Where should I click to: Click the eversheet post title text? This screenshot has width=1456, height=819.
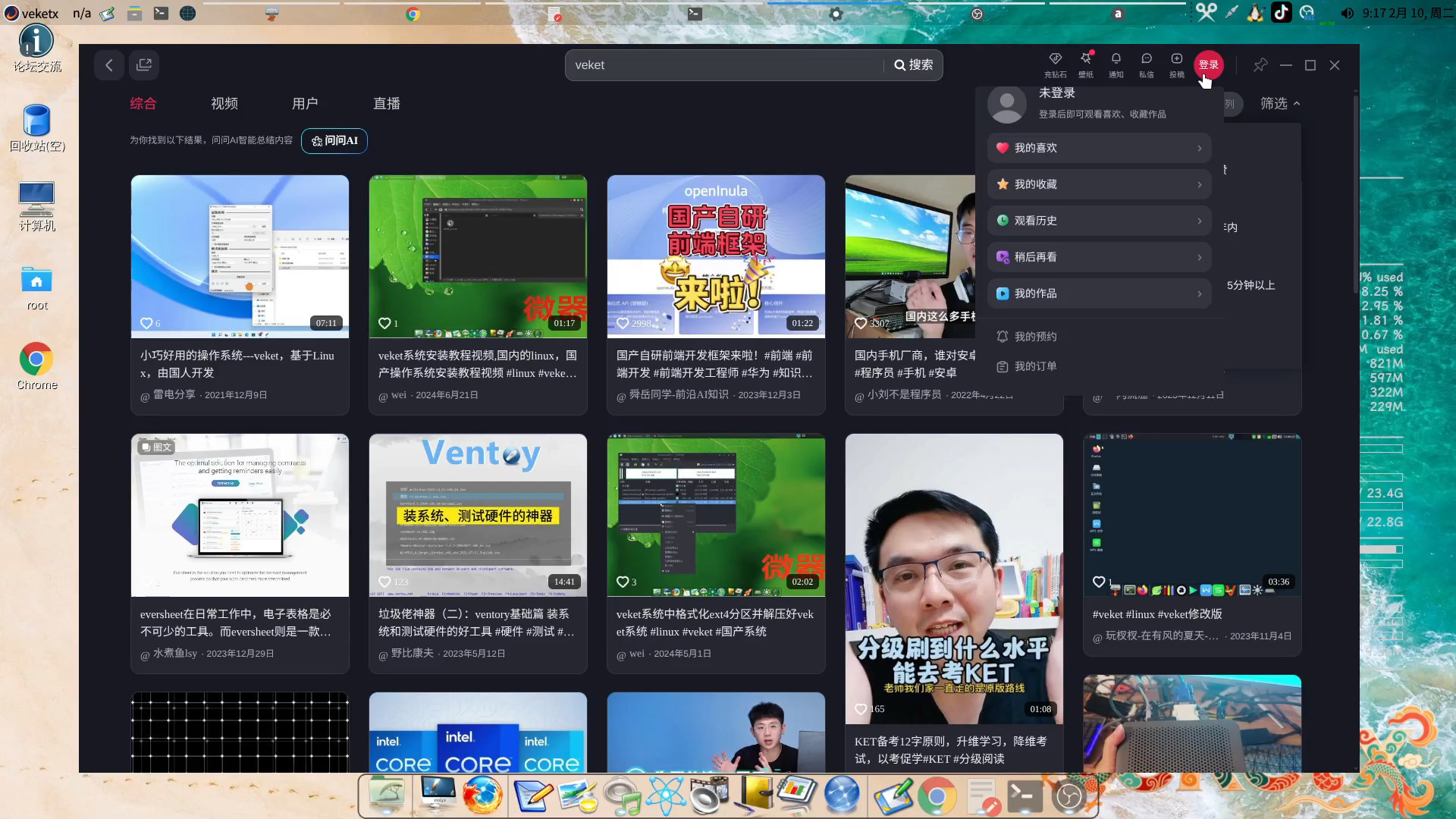236,623
